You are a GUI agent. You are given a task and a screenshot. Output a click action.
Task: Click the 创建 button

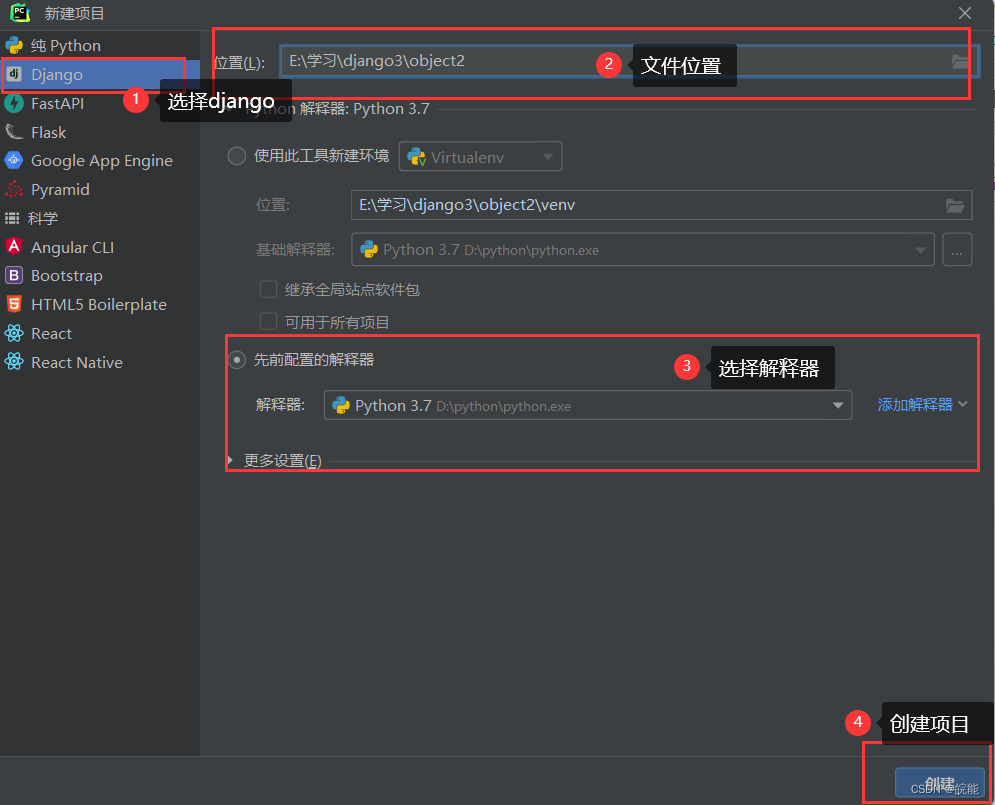click(x=940, y=783)
